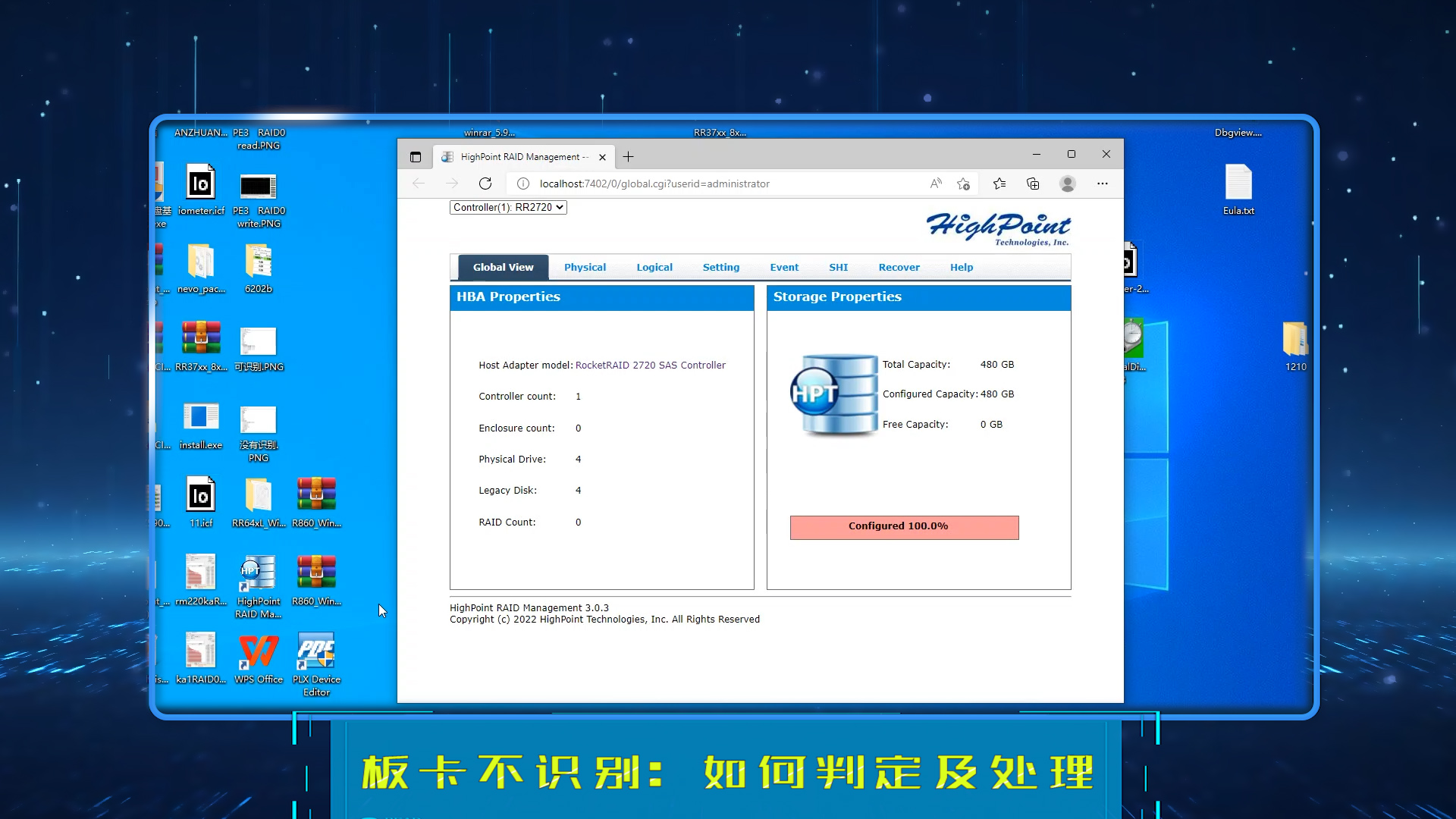1456x819 pixels.
Task: Select the RR37xx_8x... archive icon on desktop
Action: (201, 347)
